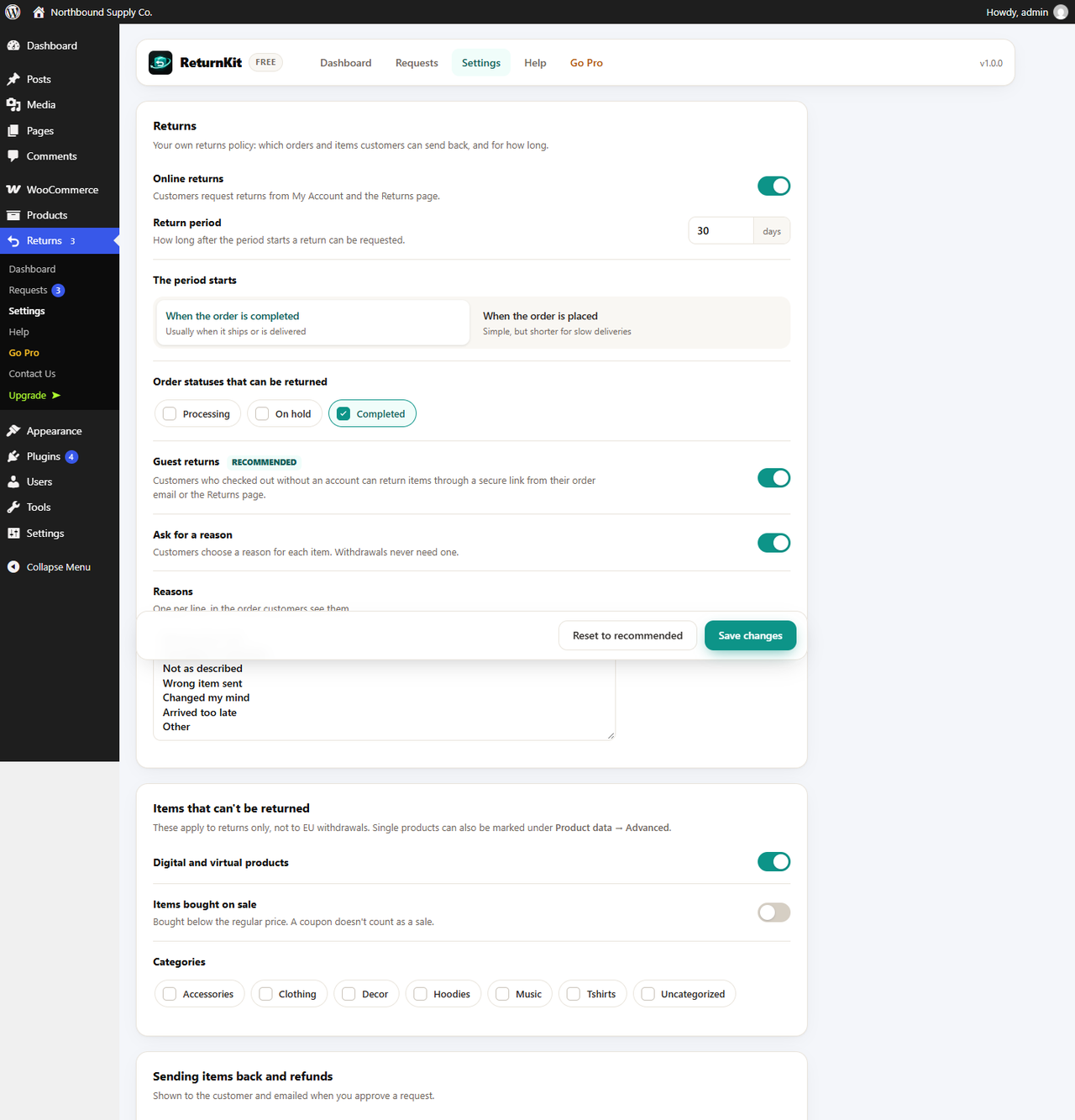Disable the Online returns toggle
1075x1120 pixels.
tap(773, 186)
